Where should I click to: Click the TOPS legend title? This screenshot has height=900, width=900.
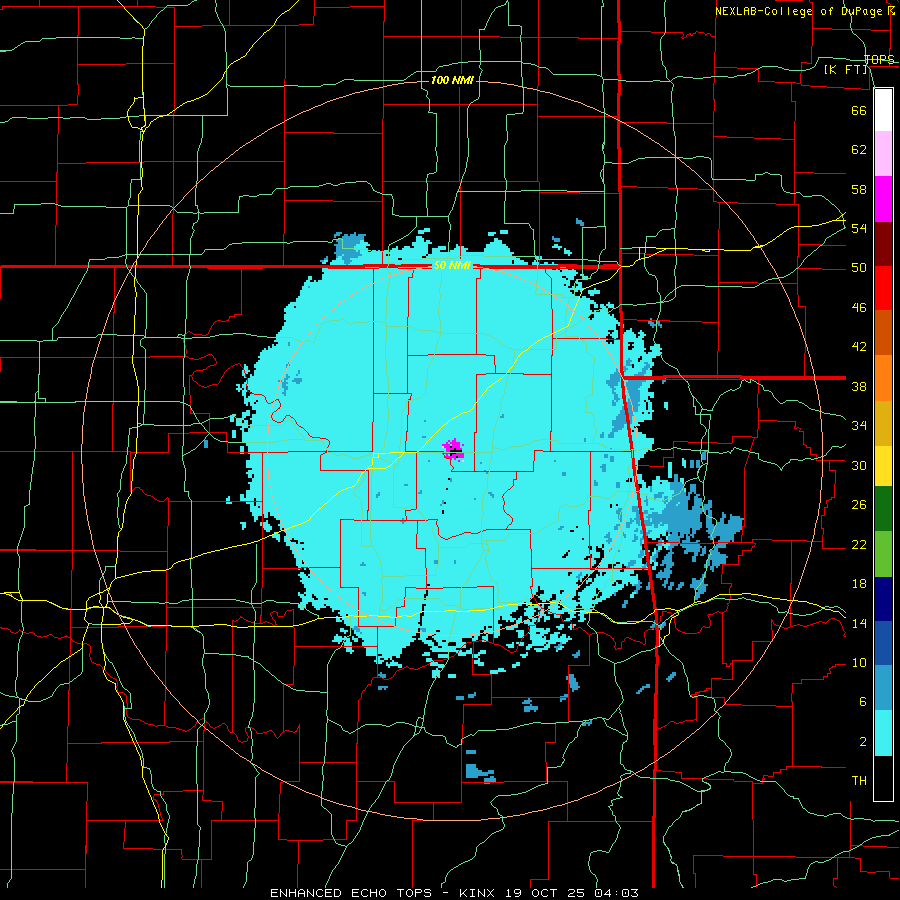pos(879,59)
